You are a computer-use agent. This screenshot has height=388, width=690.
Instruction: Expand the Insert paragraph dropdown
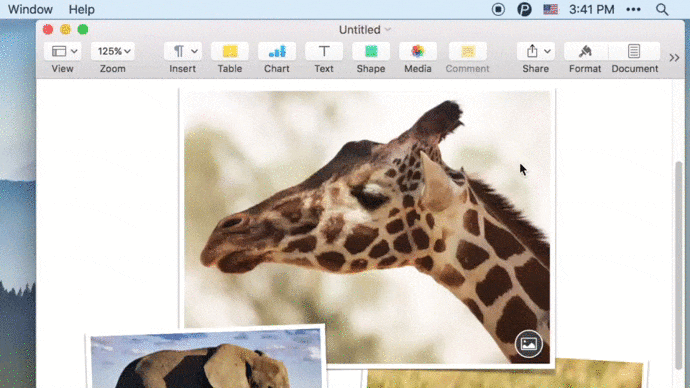[x=183, y=51]
